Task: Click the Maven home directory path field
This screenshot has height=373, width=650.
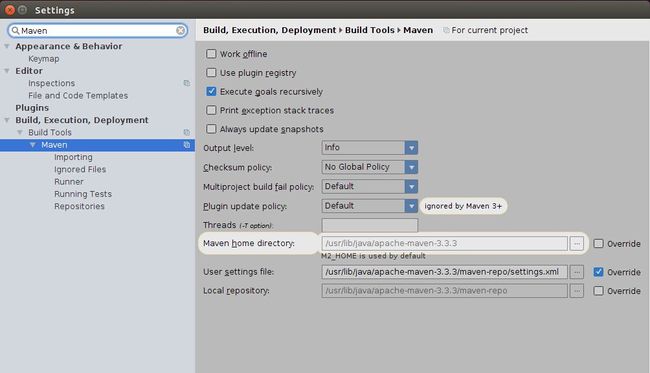Action: tap(444, 243)
